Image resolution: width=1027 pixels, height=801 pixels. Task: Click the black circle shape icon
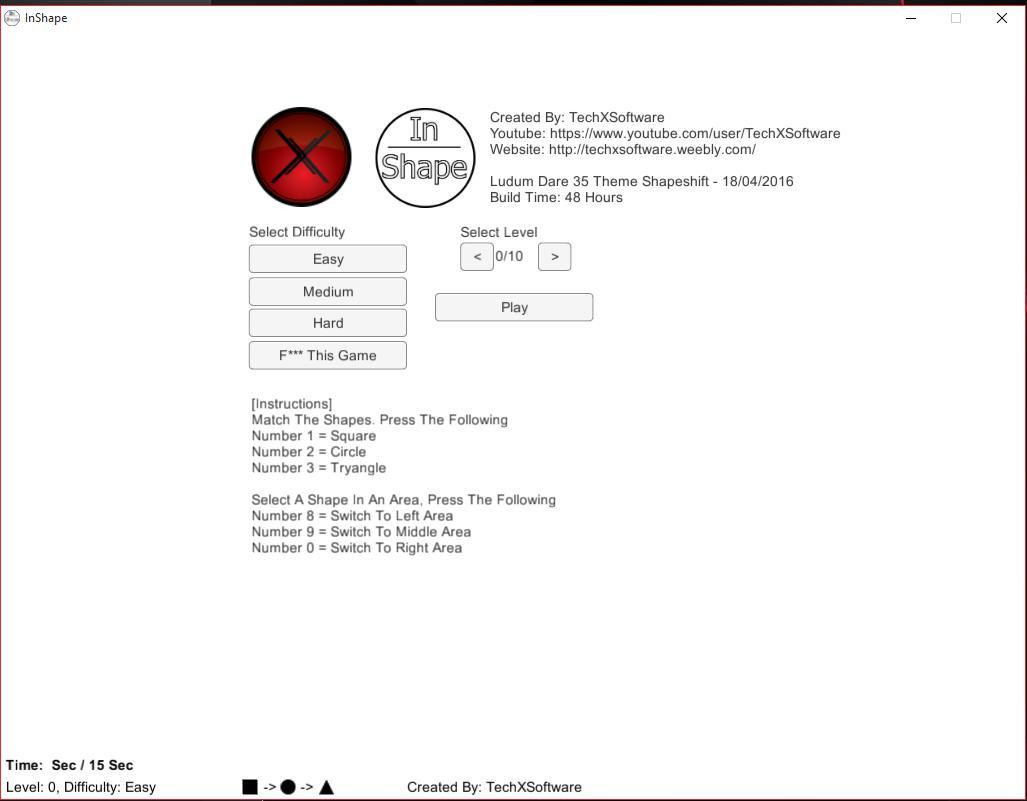coord(288,787)
